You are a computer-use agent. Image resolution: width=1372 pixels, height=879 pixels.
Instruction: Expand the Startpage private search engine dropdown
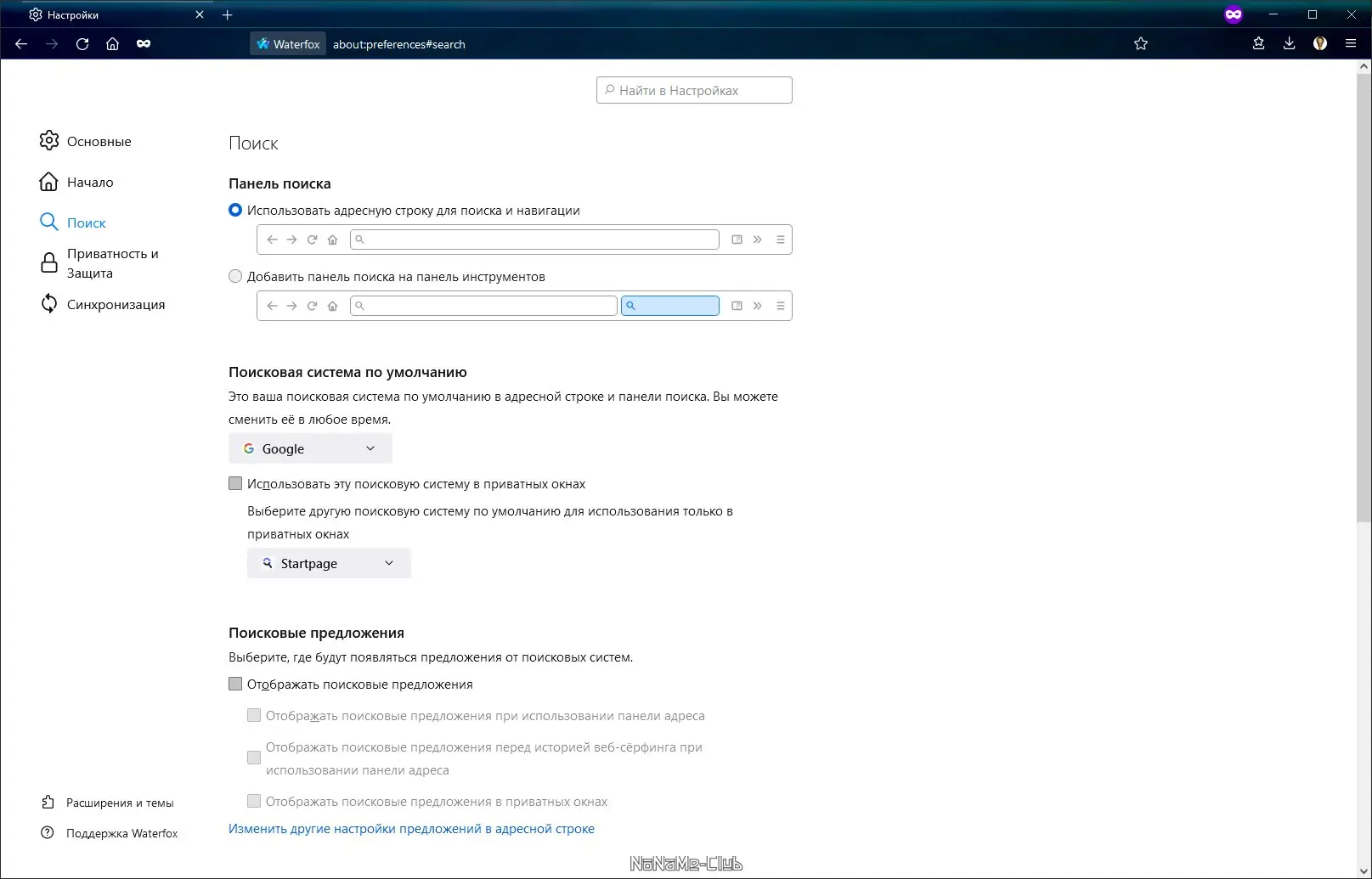point(329,563)
